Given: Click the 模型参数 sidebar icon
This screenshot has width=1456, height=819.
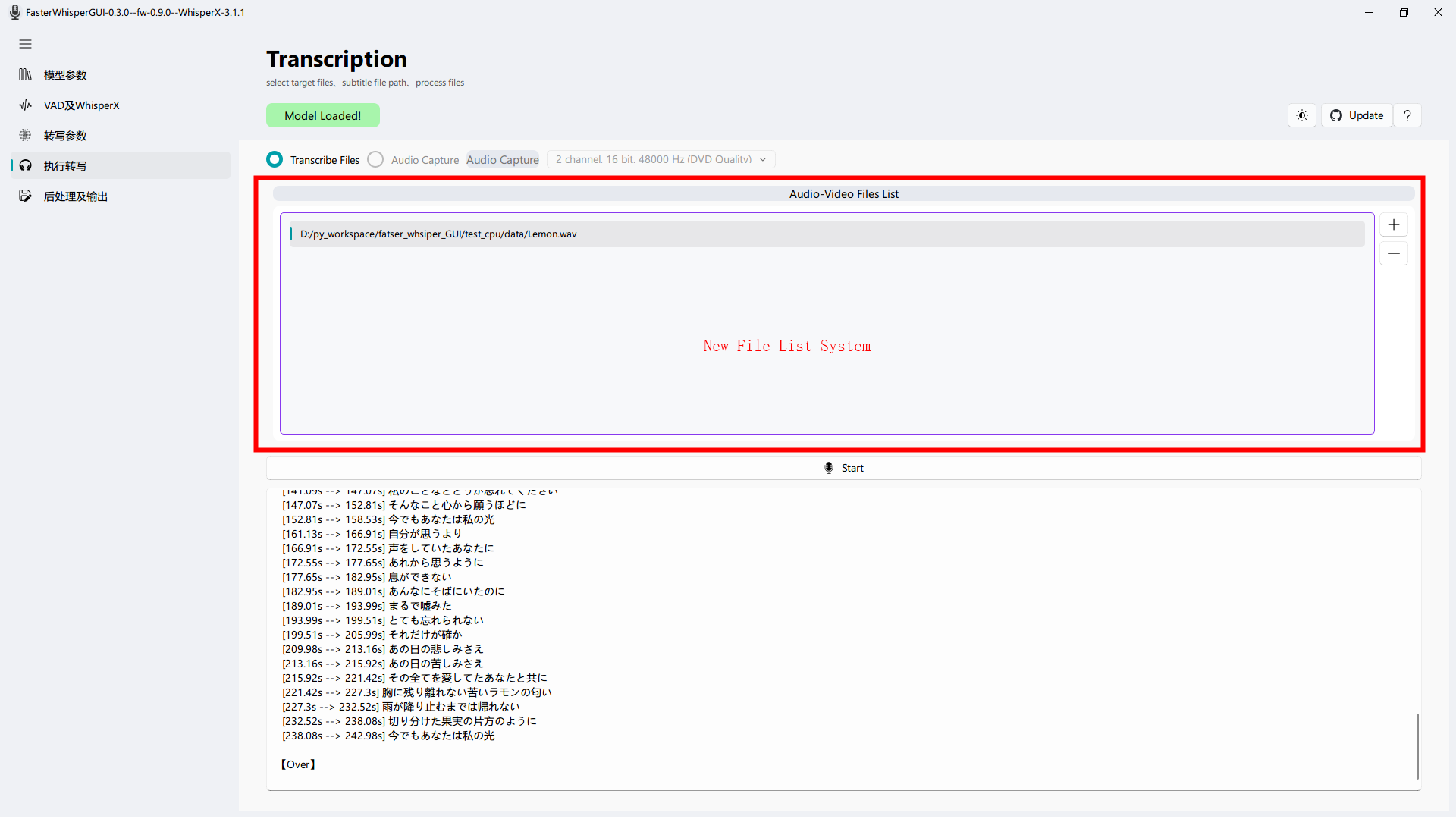Looking at the screenshot, I should pyautogui.click(x=25, y=74).
